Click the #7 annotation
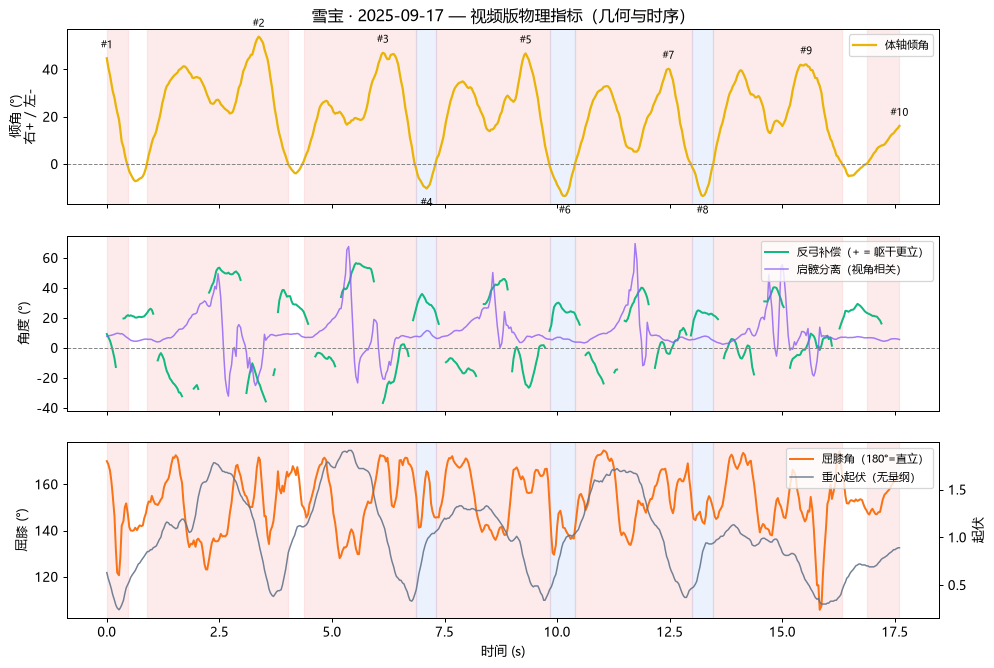The image size is (994, 668). point(668,55)
